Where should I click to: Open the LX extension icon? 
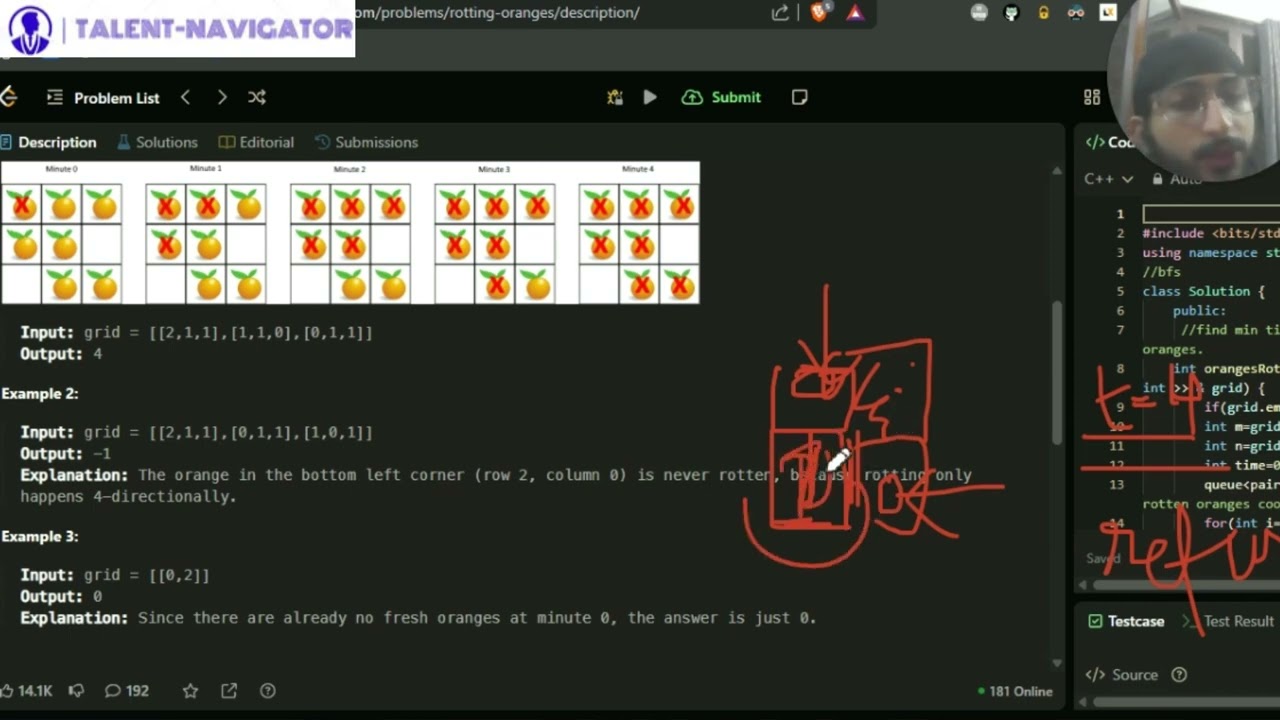click(x=1107, y=13)
